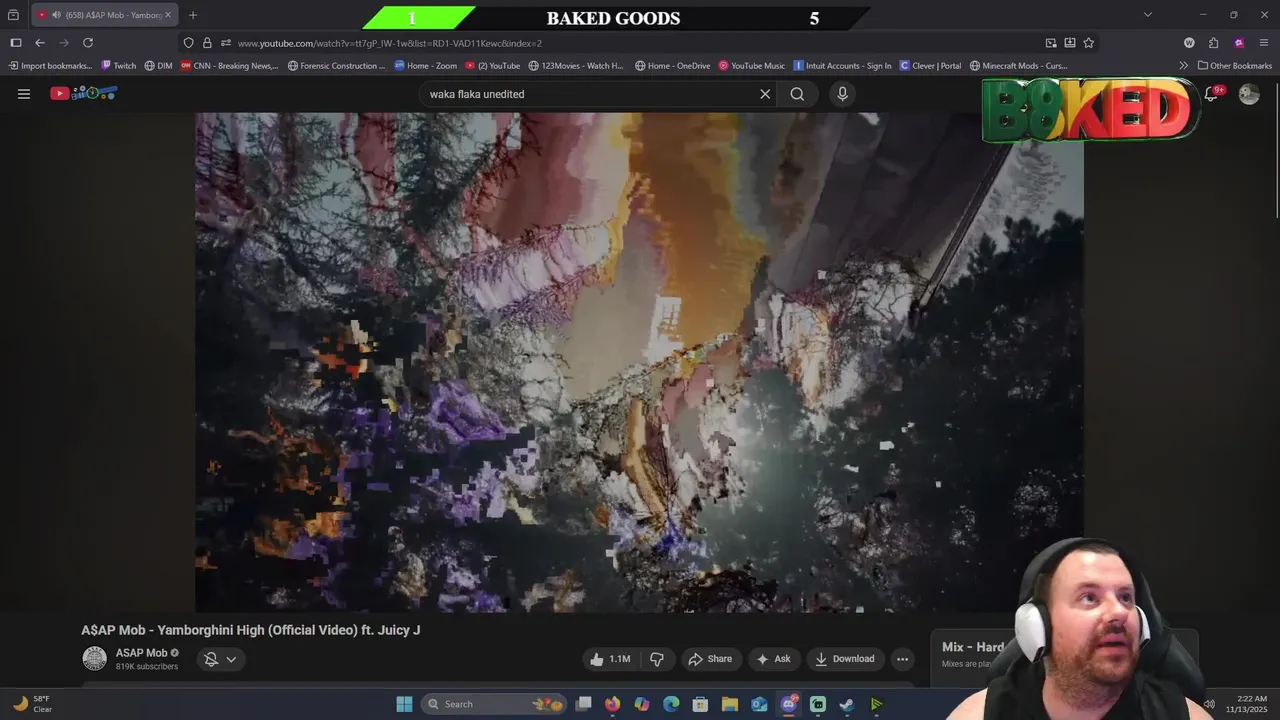Open Home - OneDrive bookmark
The image size is (1280, 720).
coord(672,66)
